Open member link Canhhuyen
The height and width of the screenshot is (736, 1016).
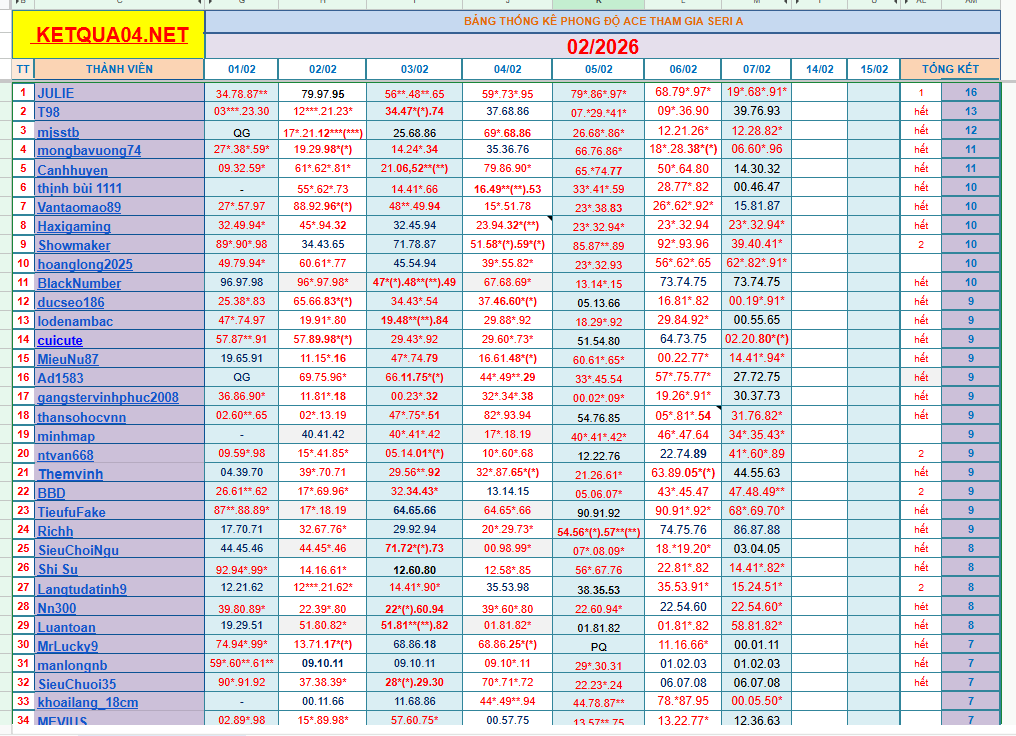73,170
